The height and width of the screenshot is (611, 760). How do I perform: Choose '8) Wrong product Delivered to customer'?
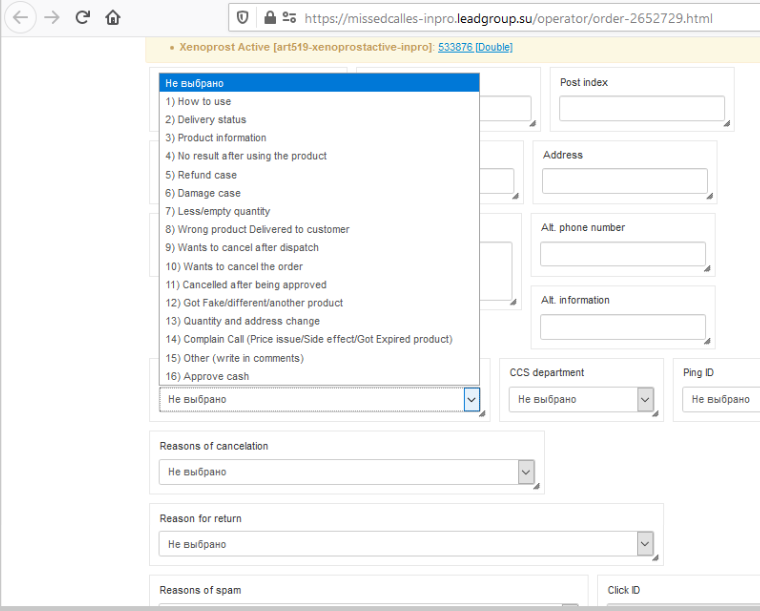tap(319, 229)
